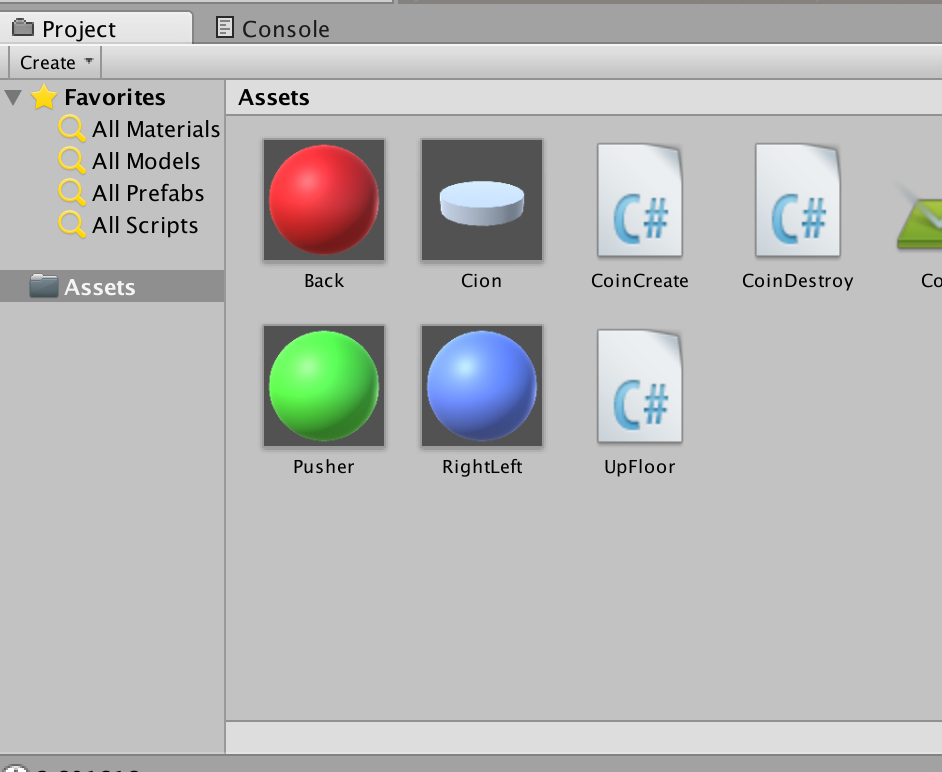Select the CoinCreate C# script icon
Image resolution: width=942 pixels, height=772 pixels.
[x=640, y=200]
